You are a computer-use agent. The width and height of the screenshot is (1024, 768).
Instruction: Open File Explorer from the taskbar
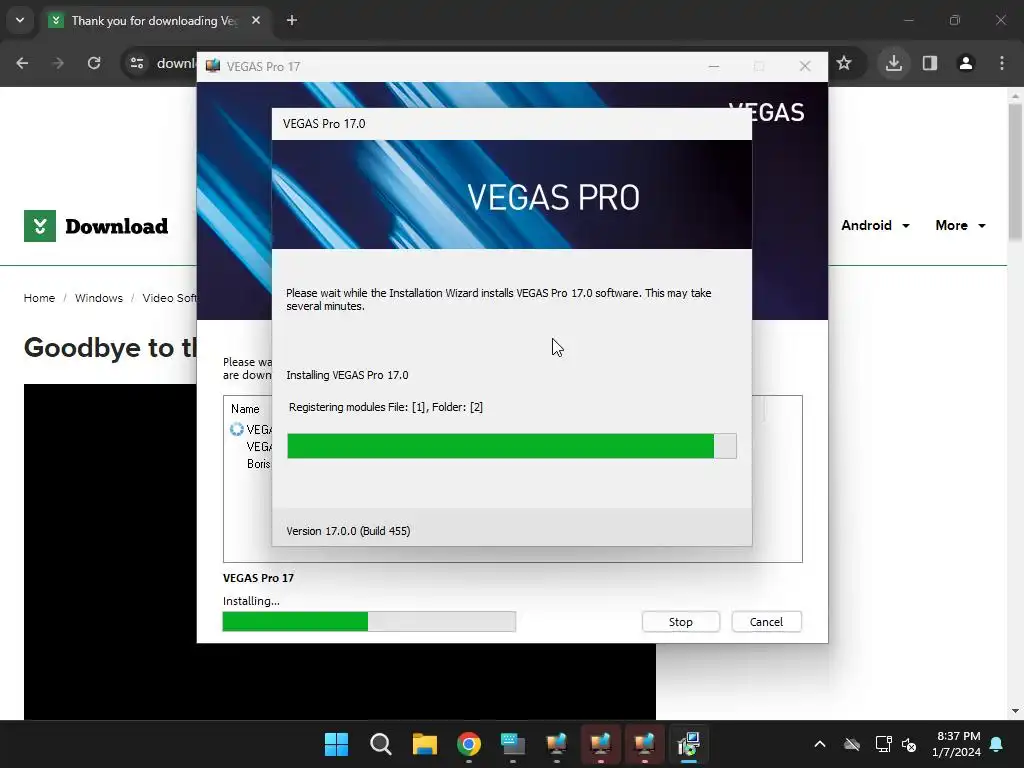424,744
